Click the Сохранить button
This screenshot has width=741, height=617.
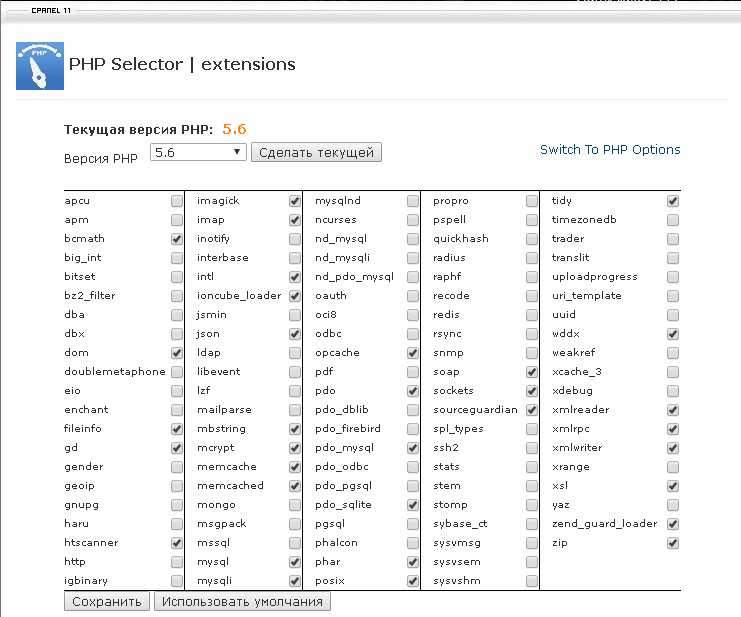(107, 602)
